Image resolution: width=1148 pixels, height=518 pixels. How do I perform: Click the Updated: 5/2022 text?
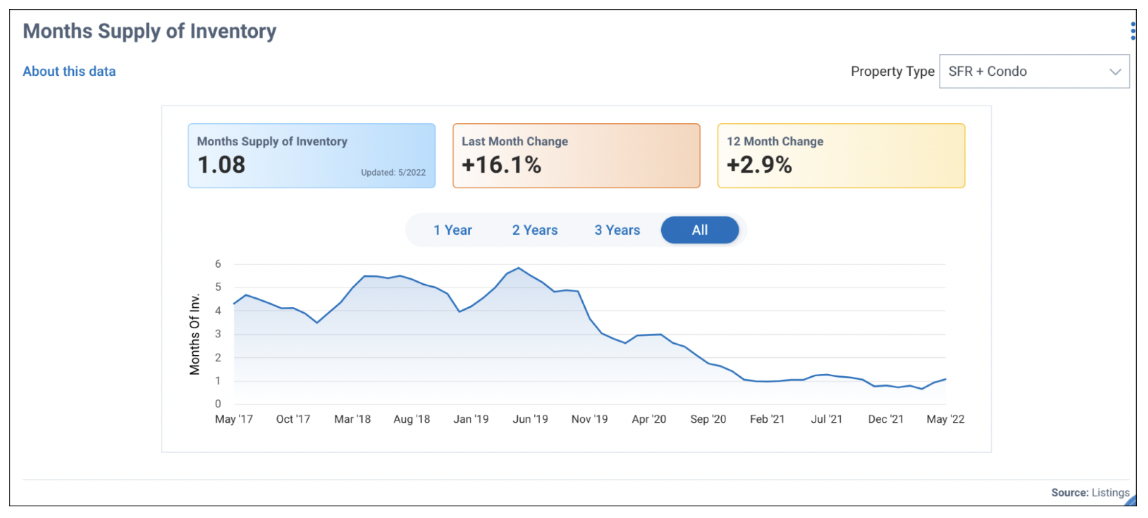click(393, 173)
